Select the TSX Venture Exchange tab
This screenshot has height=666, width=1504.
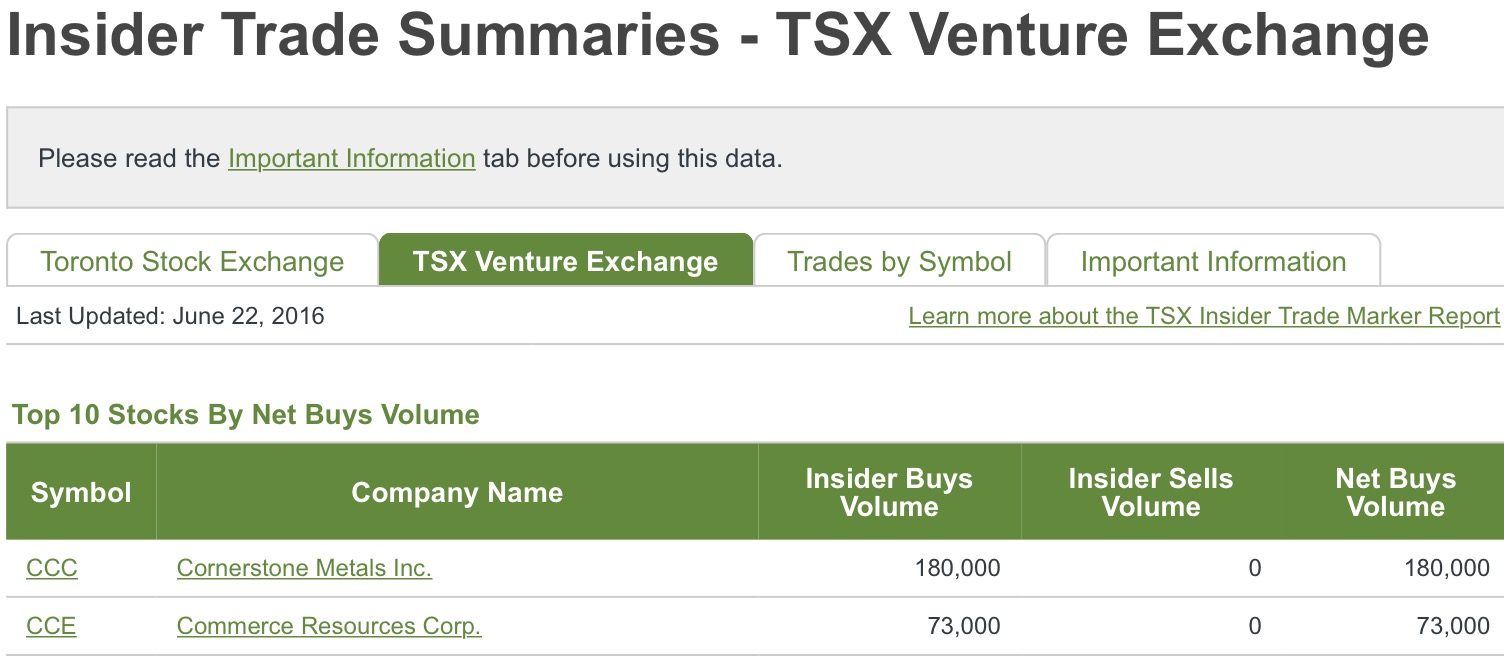pyautogui.click(x=565, y=262)
